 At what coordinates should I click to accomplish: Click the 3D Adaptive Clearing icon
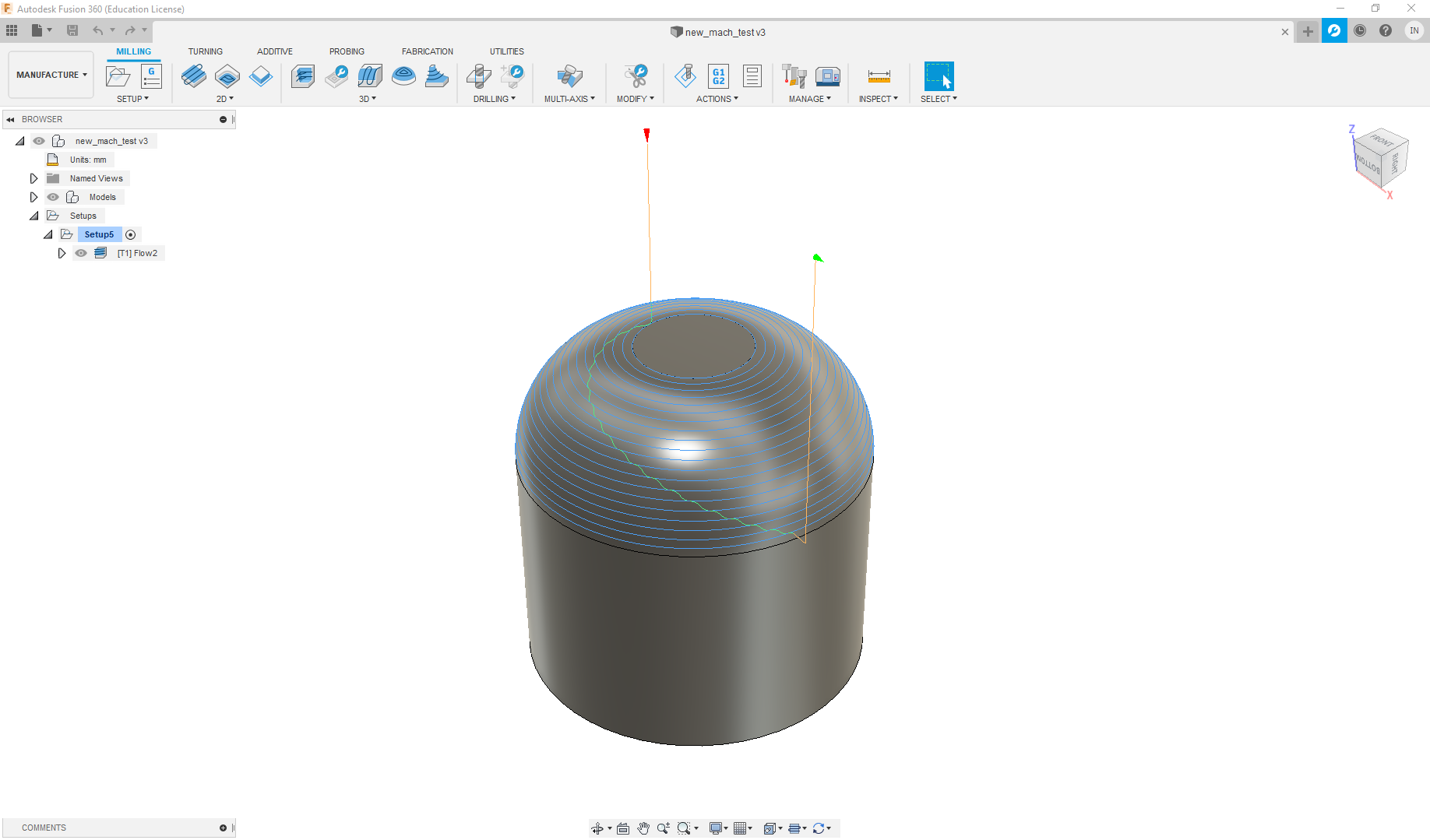pos(303,76)
